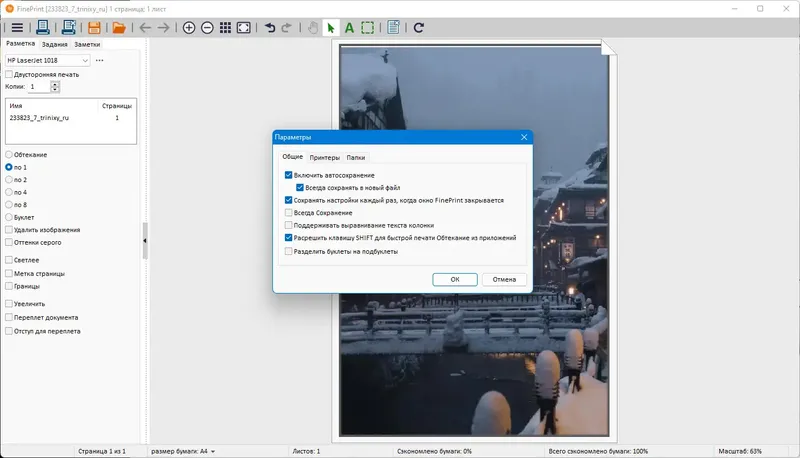Uncheck Включить автосохранение checkbox

tap(289, 176)
